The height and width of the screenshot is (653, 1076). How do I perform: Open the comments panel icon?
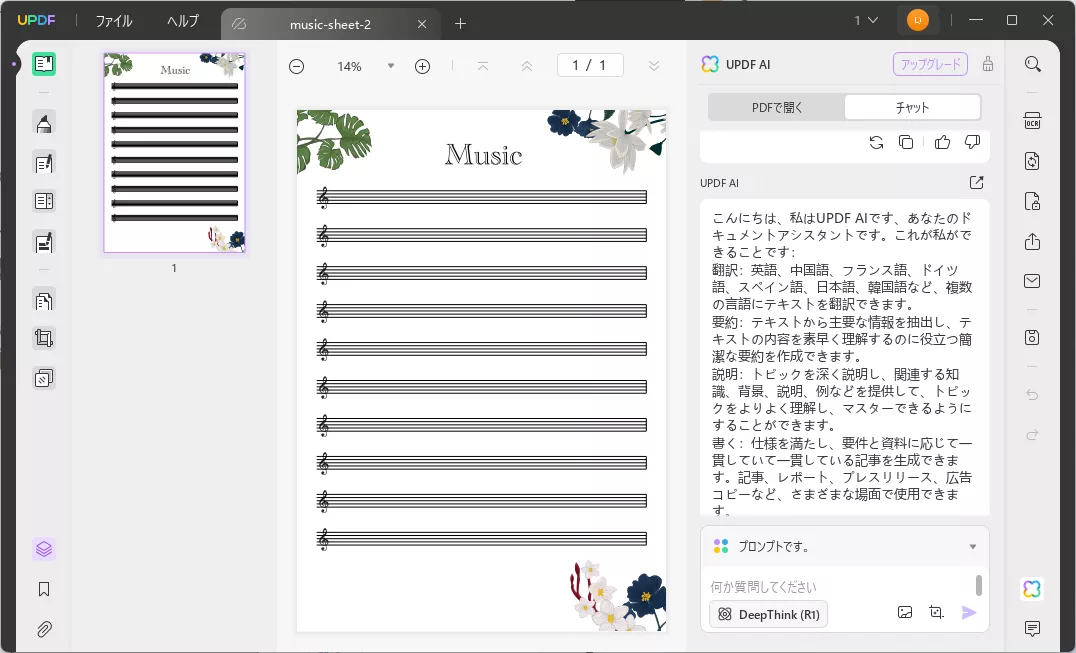click(1033, 628)
